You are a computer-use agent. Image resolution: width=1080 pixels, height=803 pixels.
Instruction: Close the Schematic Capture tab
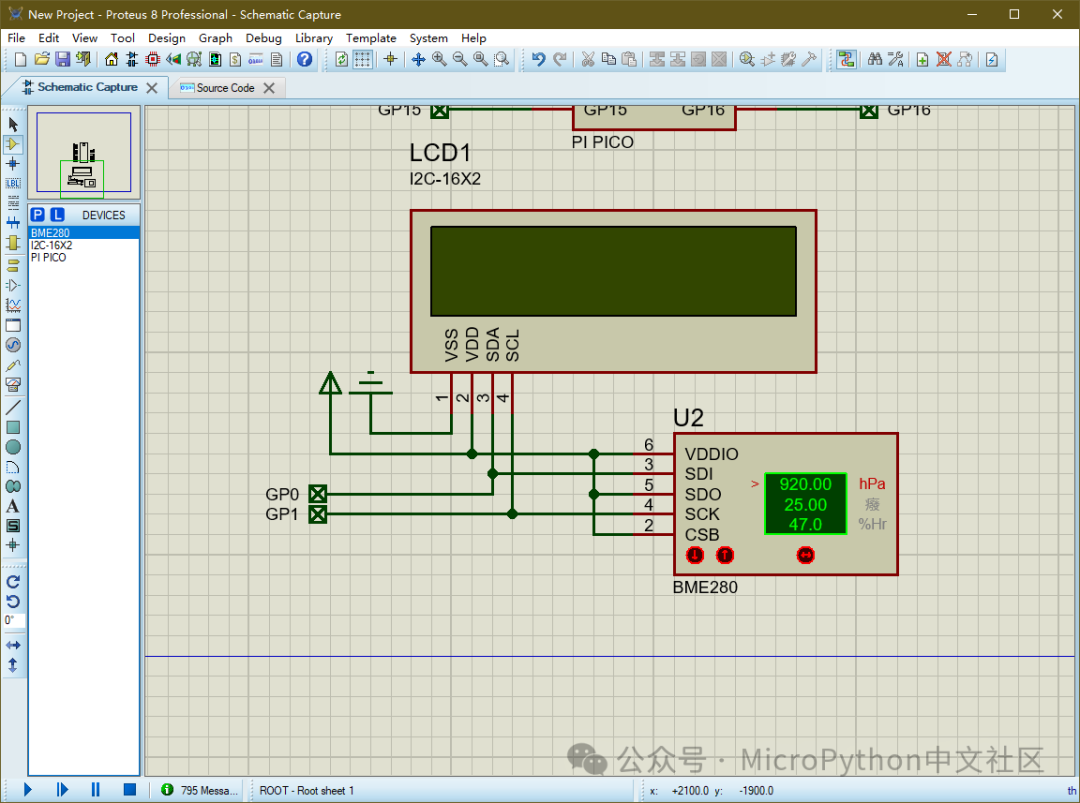152,88
